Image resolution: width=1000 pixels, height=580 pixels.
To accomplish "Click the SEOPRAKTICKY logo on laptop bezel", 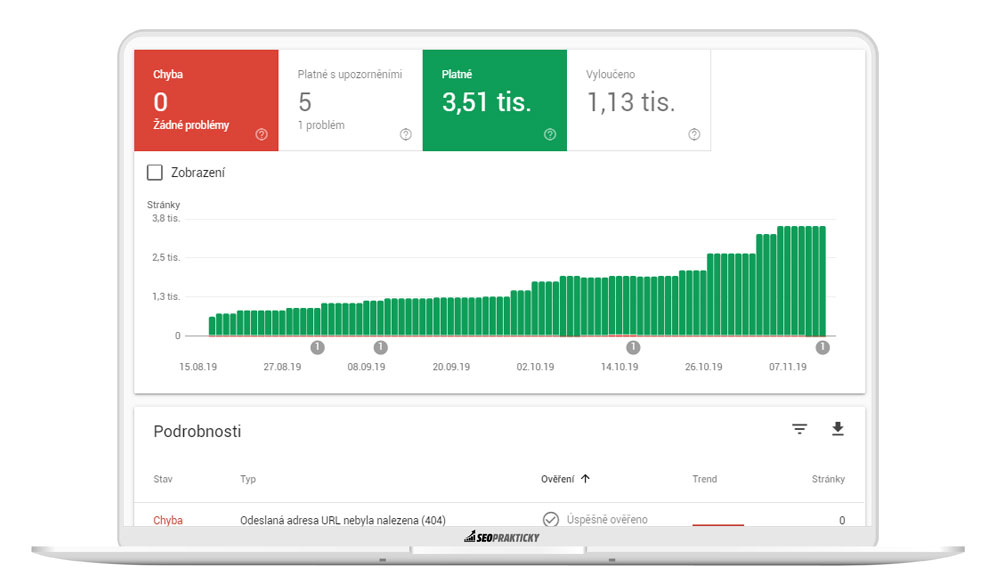I will point(502,537).
